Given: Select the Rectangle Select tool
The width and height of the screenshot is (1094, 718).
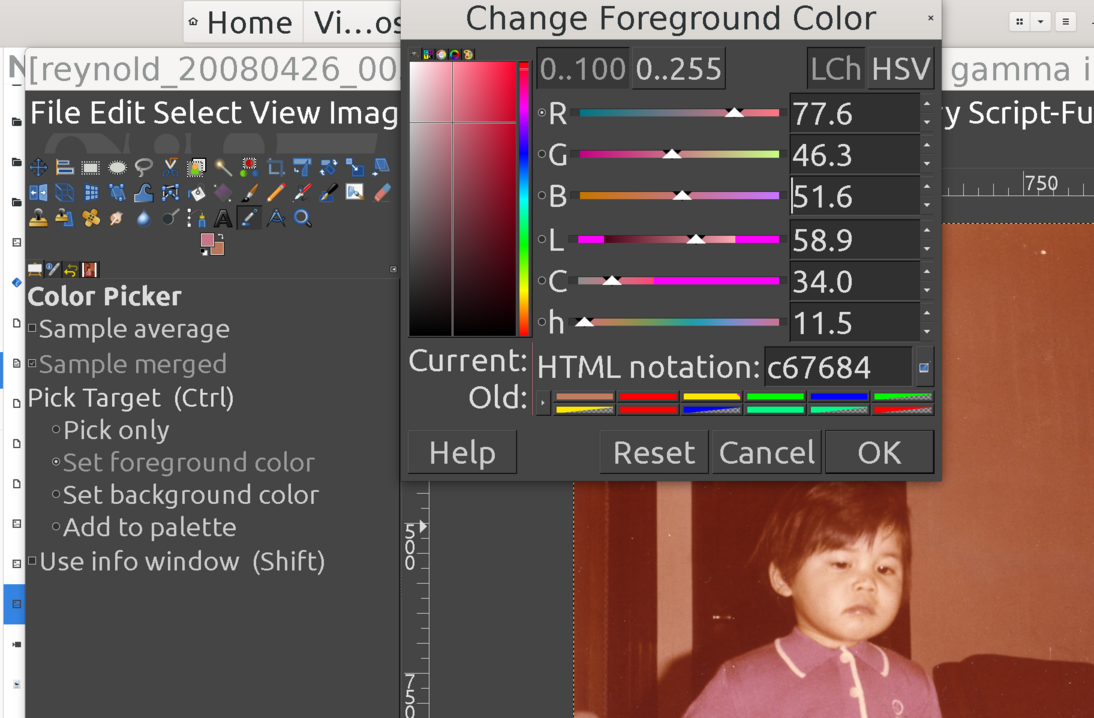Looking at the screenshot, I should point(91,167).
